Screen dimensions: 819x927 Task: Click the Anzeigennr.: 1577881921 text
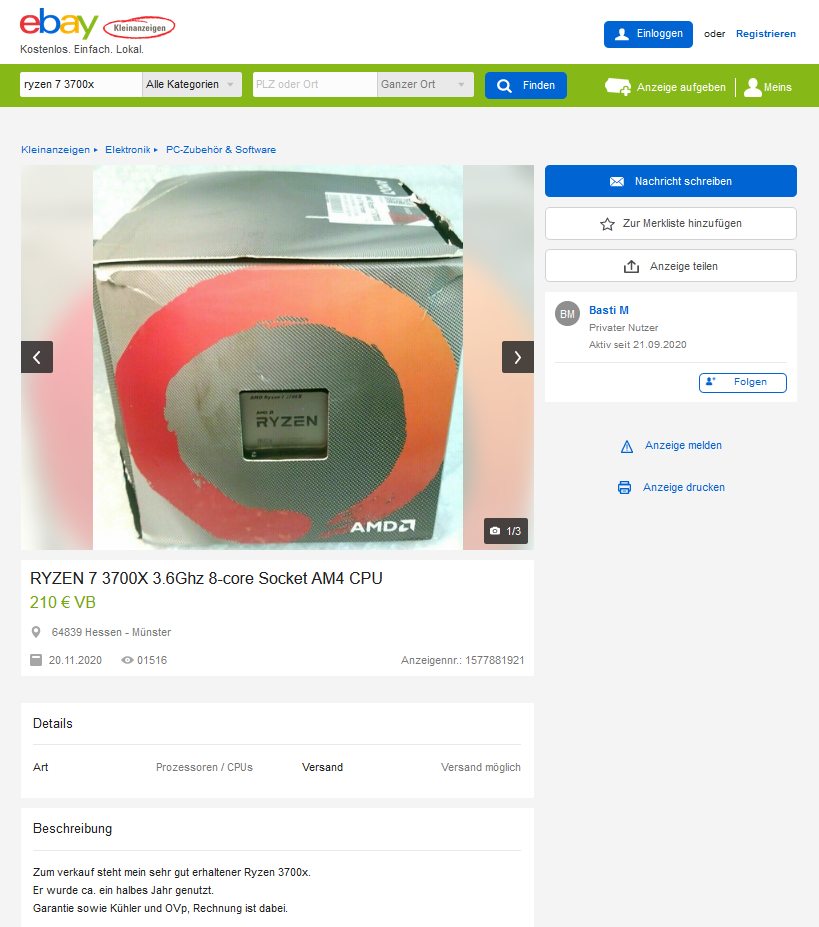tap(462, 660)
